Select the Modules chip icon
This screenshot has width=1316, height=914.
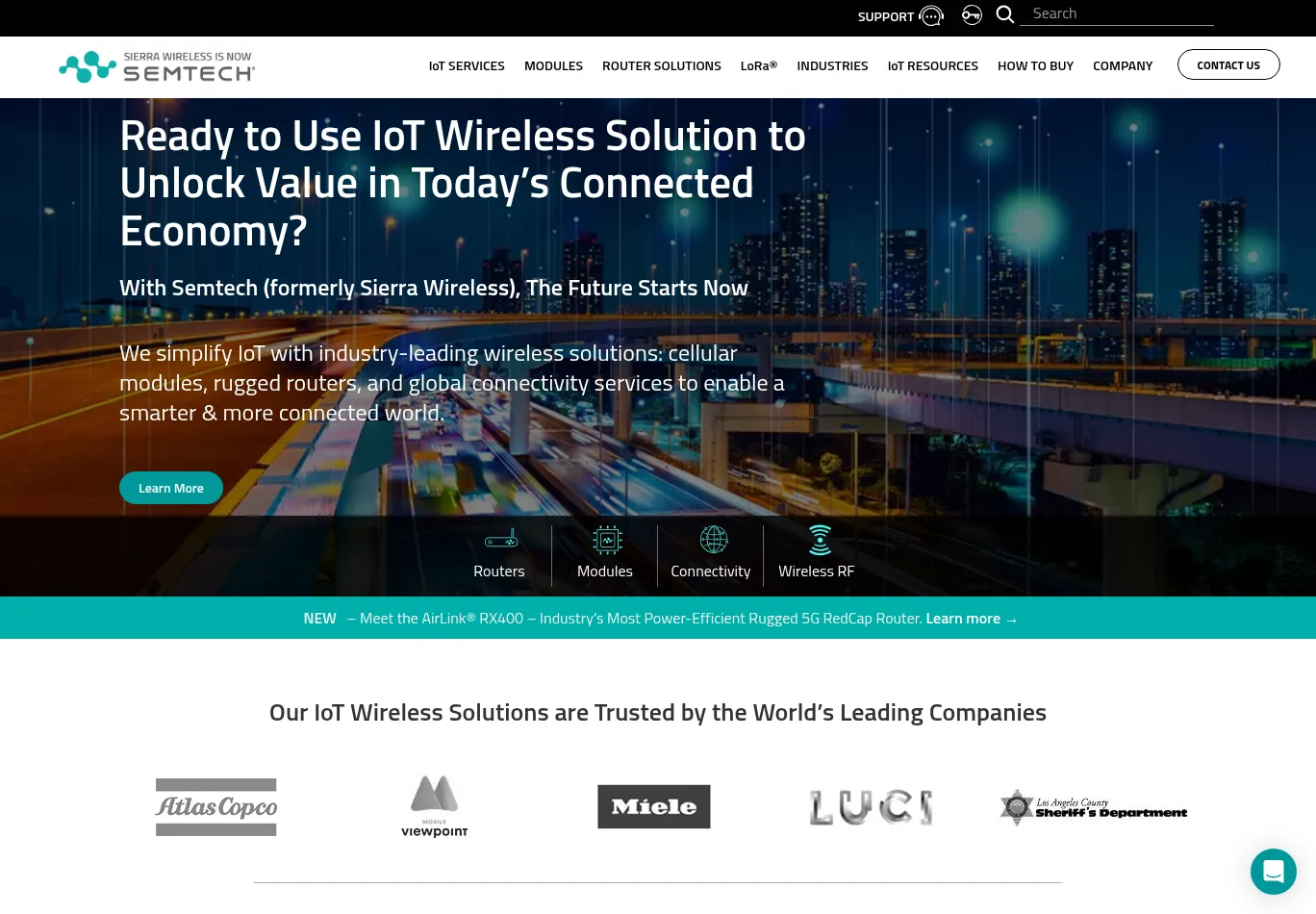(606, 540)
